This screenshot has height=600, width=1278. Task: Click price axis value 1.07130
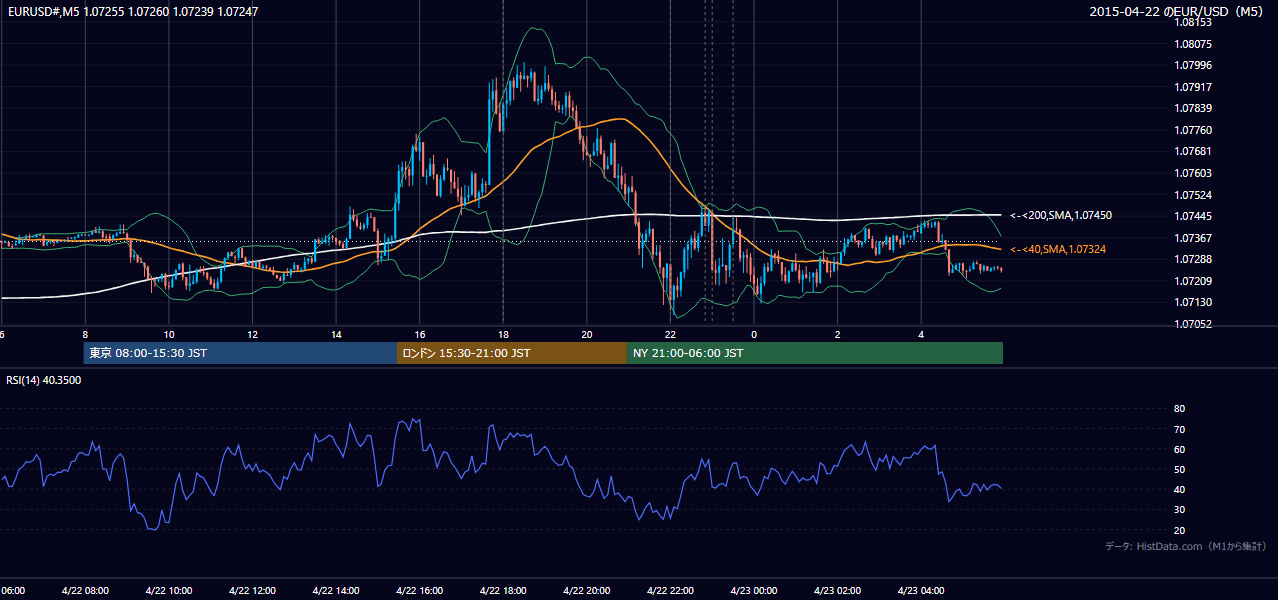[1192, 302]
